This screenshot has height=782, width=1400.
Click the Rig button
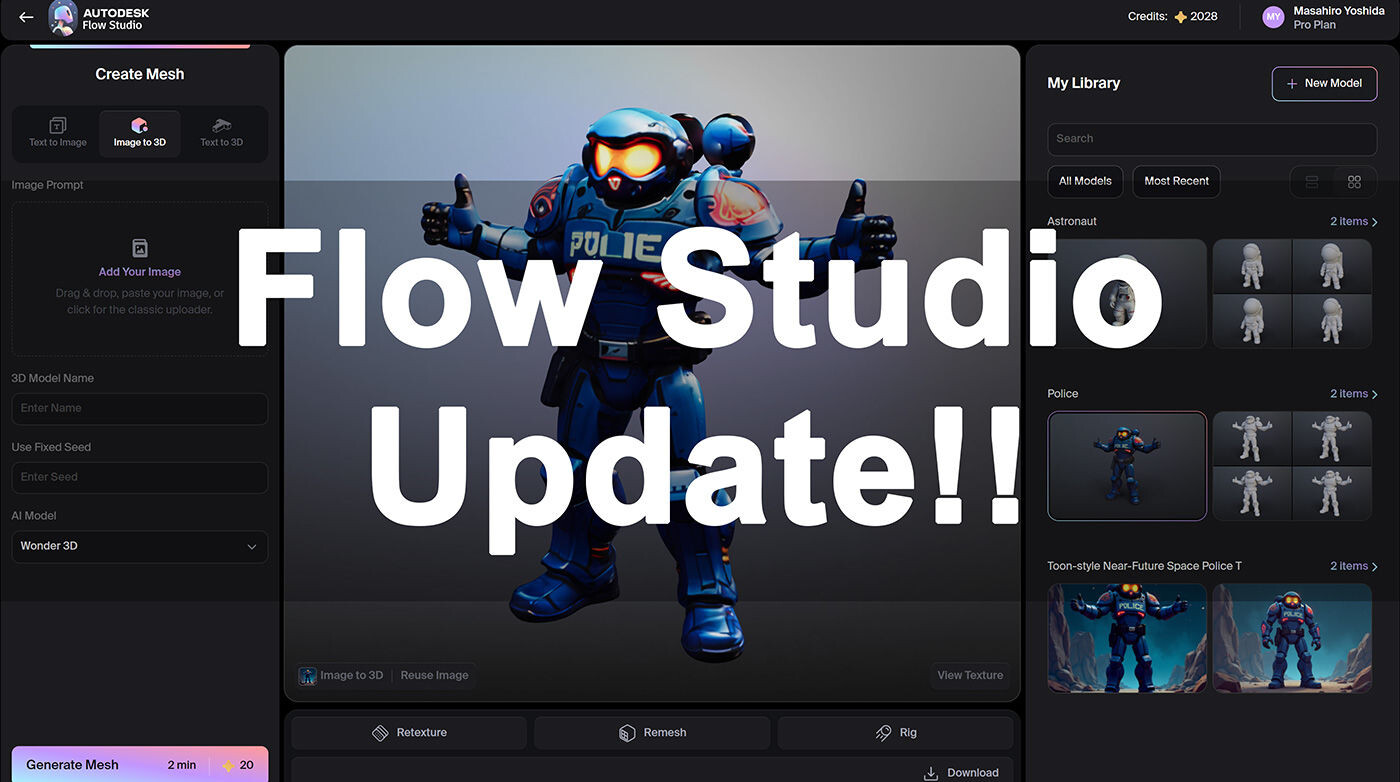895,733
